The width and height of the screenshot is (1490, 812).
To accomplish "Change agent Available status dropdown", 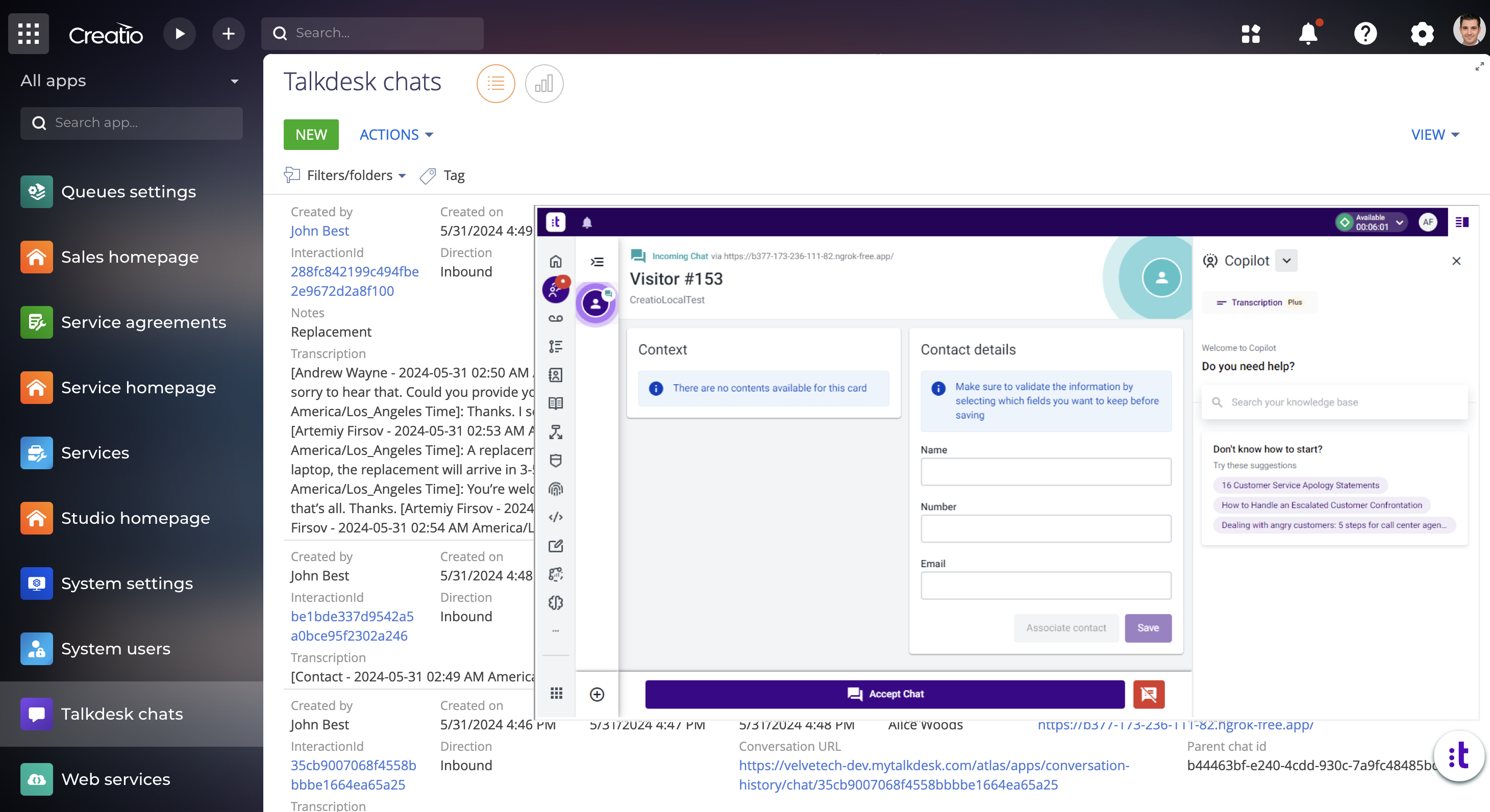I will pos(1372,222).
